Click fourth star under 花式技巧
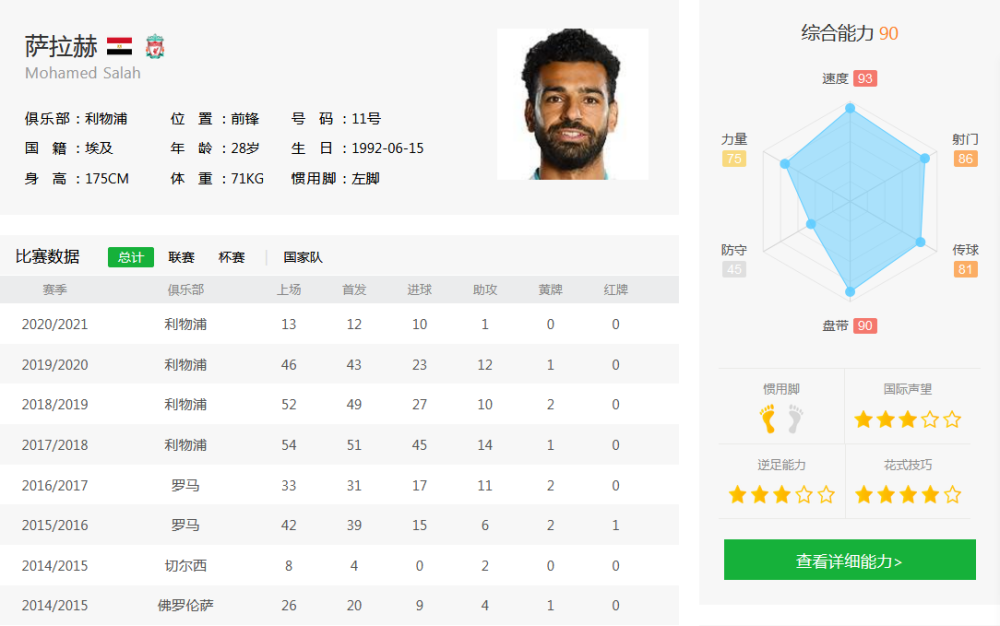Image resolution: width=1000 pixels, height=626 pixels. [930, 495]
